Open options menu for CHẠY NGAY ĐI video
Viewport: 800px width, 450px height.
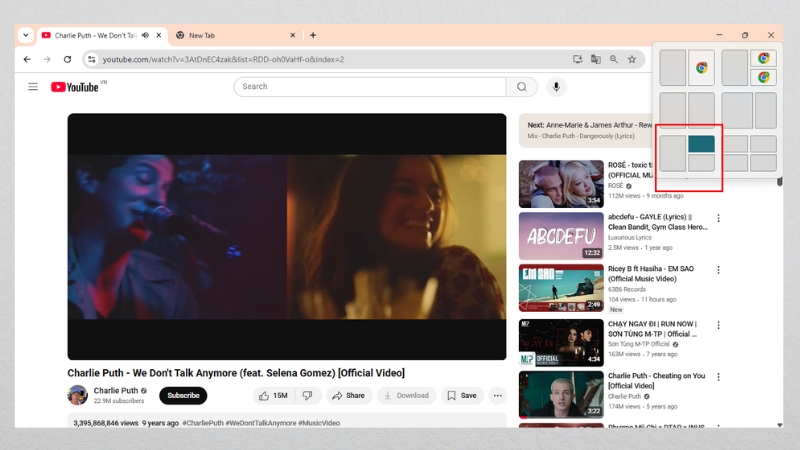[718, 325]
